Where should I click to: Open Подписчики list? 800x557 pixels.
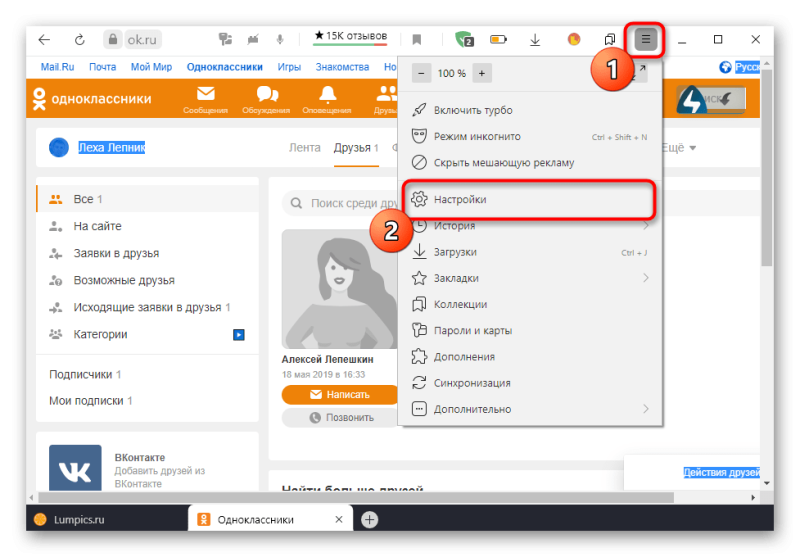(x=85, y=374)
